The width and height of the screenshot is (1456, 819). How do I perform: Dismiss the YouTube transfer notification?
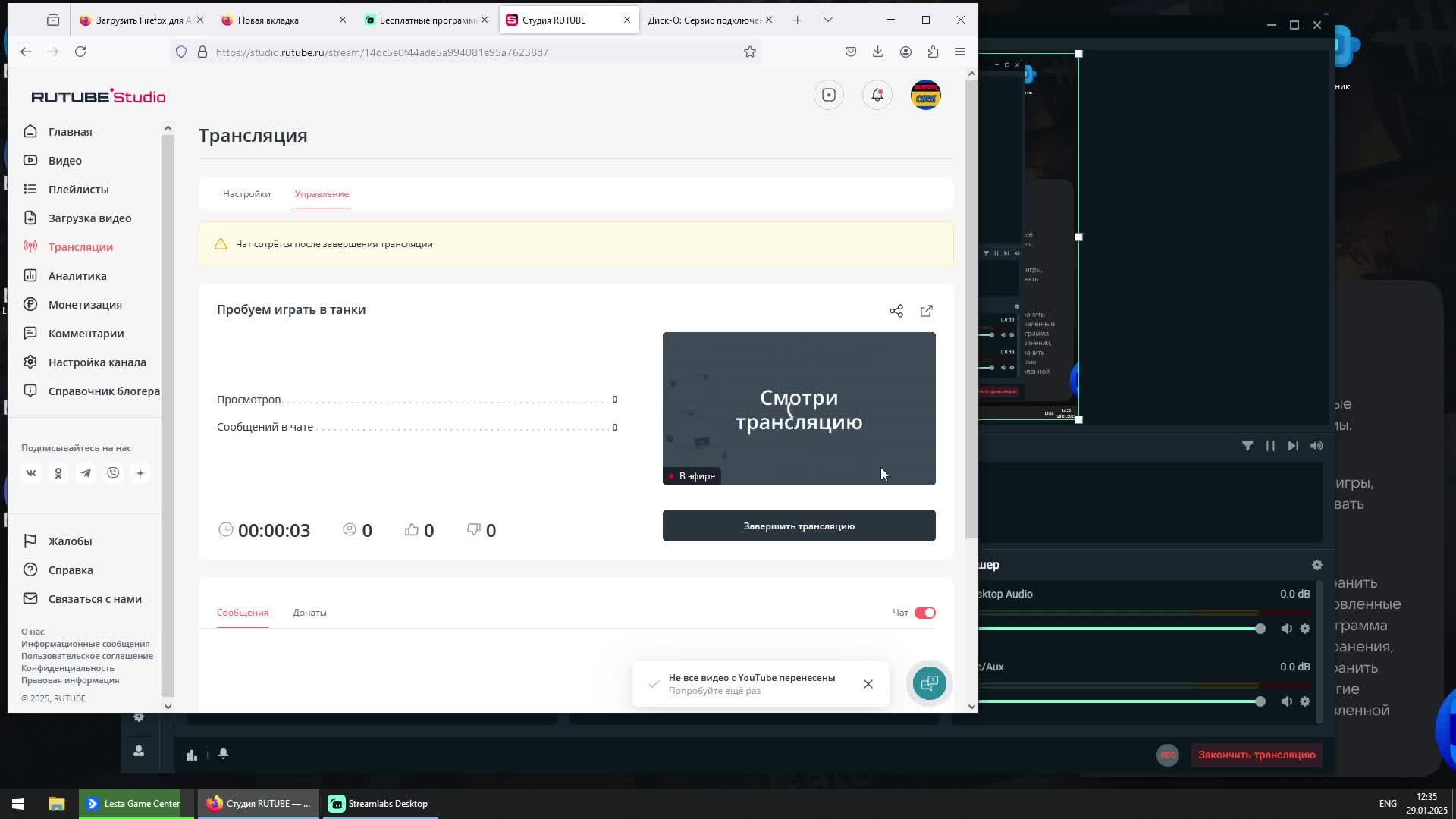(x=868, y=684)
